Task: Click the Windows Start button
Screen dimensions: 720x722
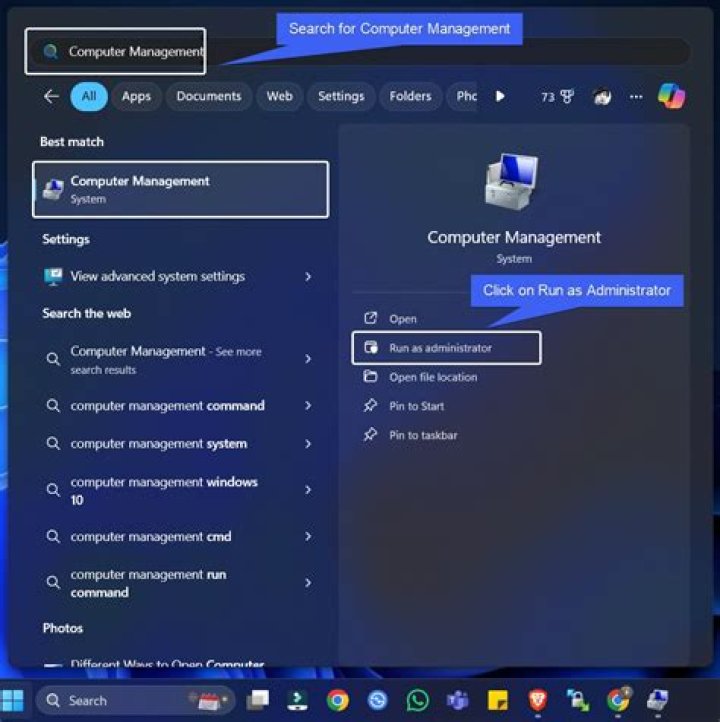Action: click(14, 700)
